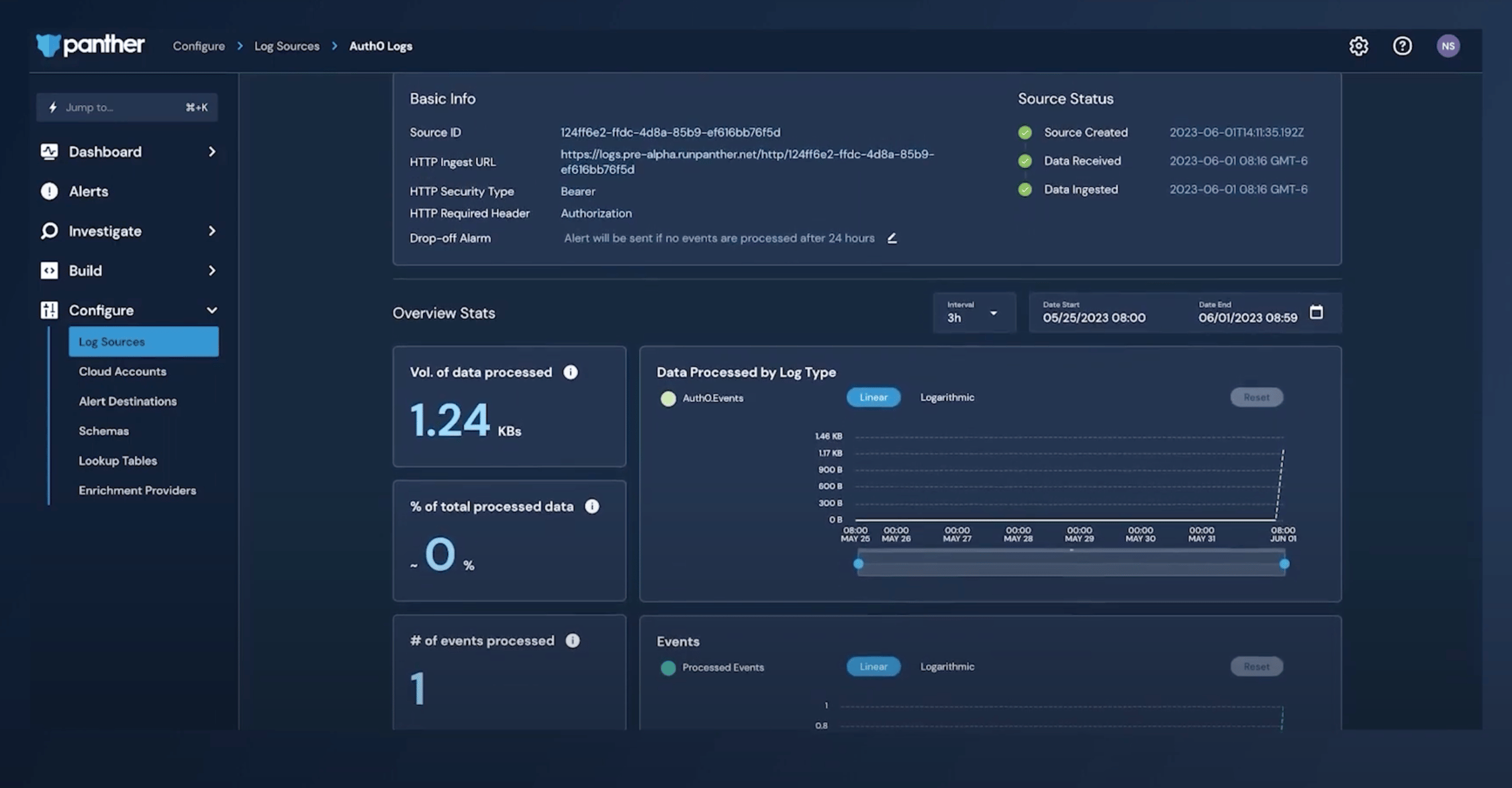1512x788 pixels.
Task: Go to Configure breadcrumb link
Action: [199, 46]
